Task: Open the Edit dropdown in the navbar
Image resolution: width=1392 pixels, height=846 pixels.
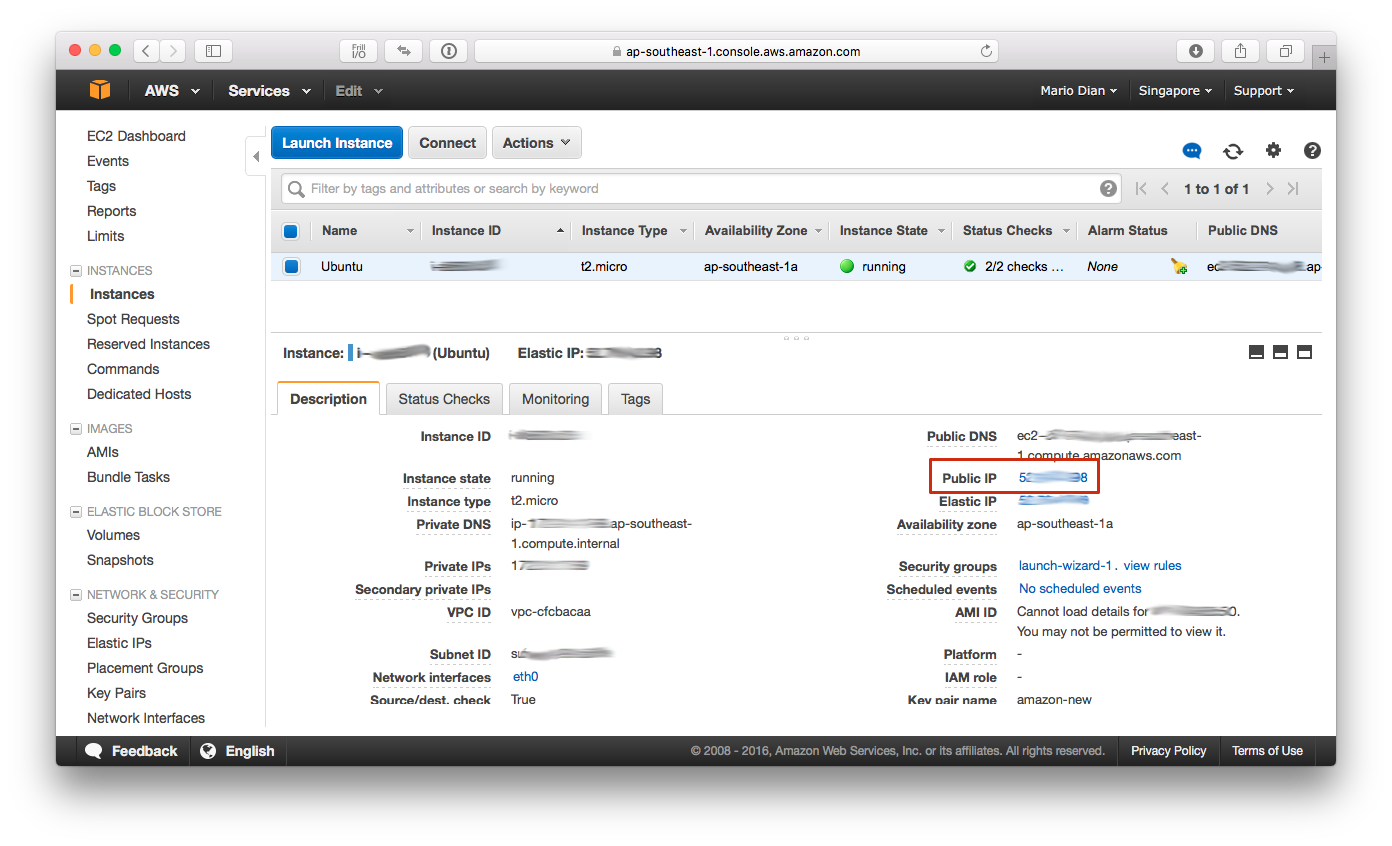Action: click(359, 90)
